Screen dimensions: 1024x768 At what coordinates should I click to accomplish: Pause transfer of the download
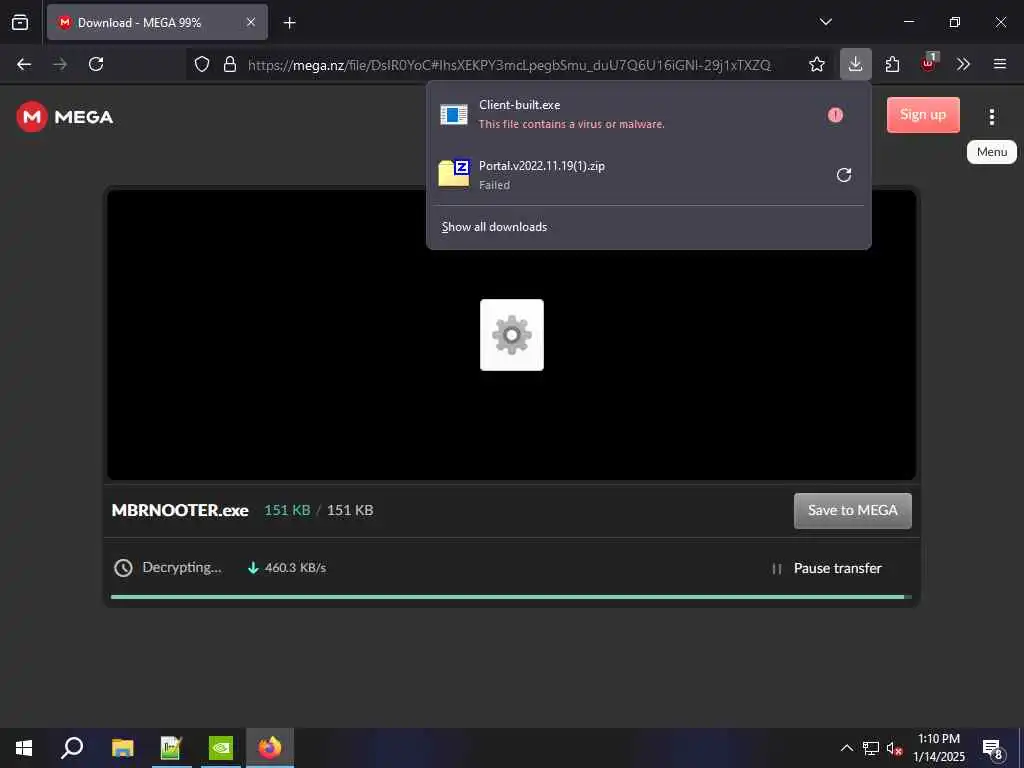coord(827,568)
